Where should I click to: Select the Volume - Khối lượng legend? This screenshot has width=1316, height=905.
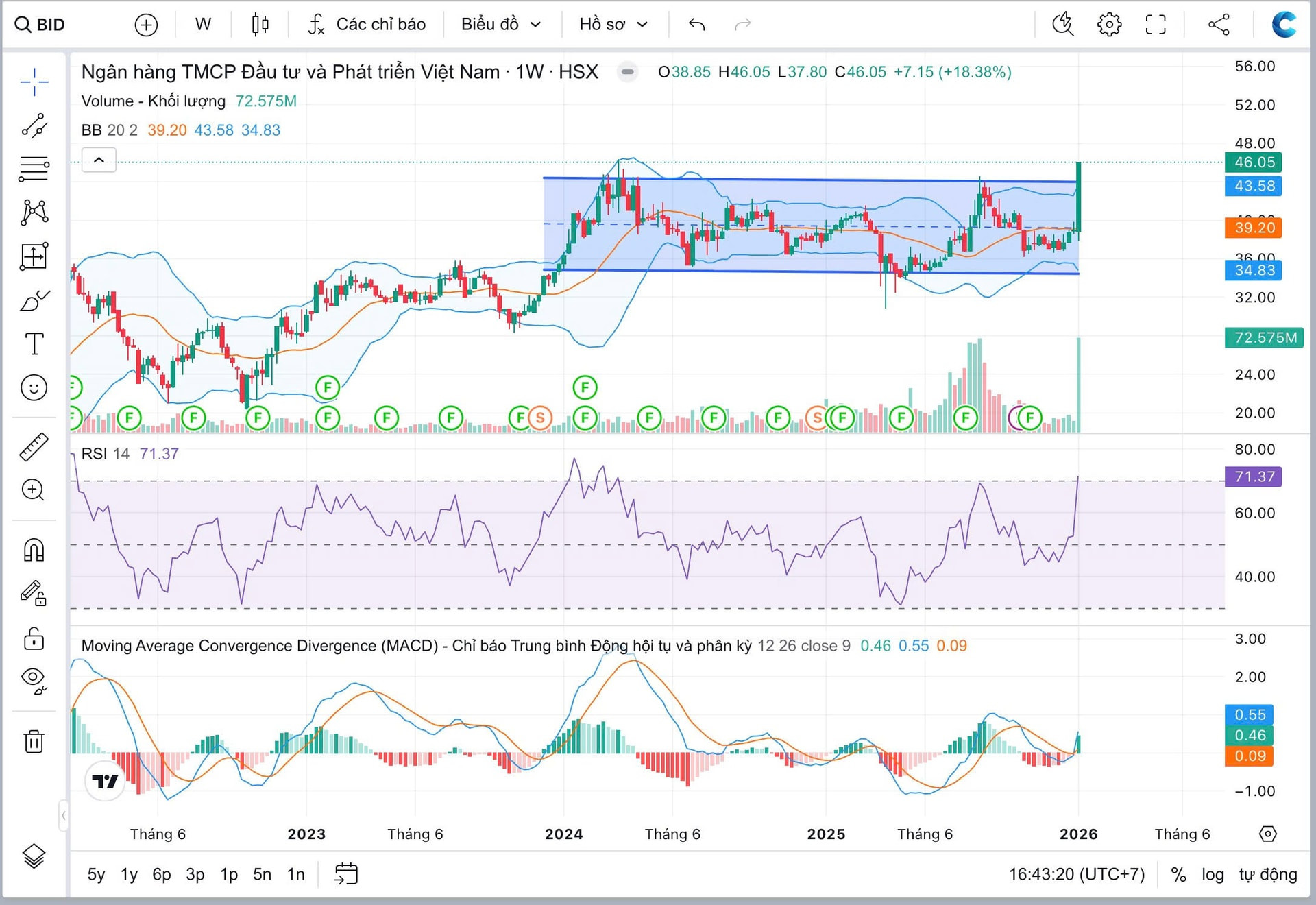coord(154,101)
